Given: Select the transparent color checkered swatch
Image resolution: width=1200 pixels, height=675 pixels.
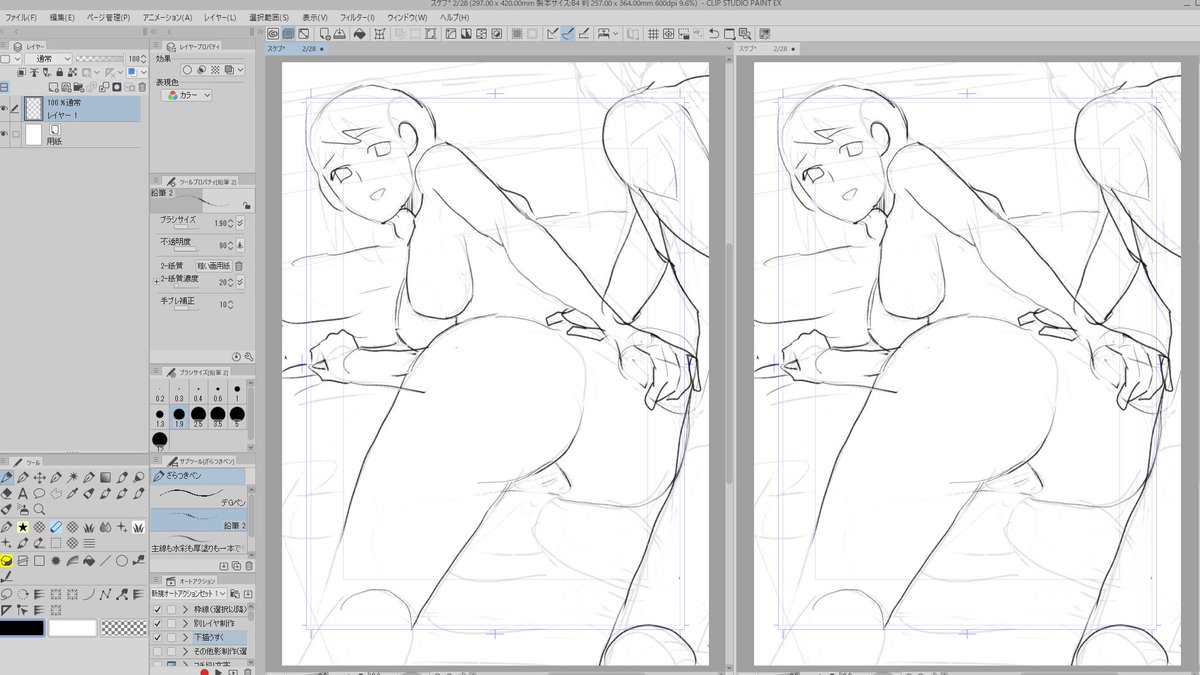Looking at the screenshot, I should tap(124, 628).
